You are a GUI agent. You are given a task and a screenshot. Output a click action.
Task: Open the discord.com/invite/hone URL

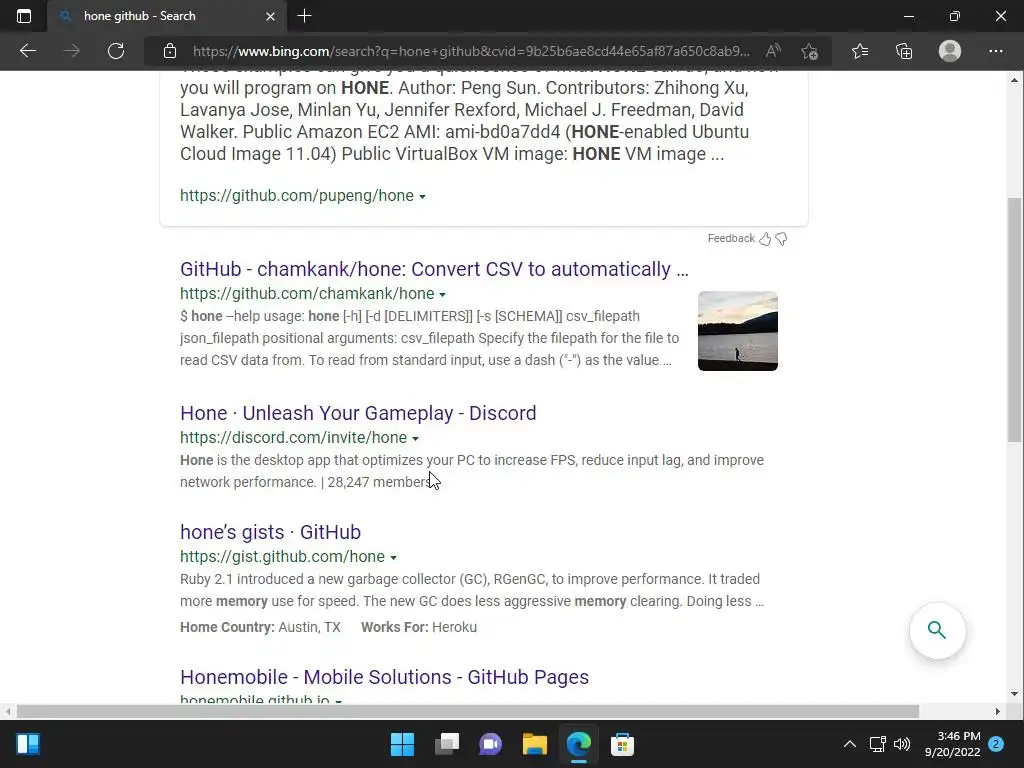pos(293,437)
